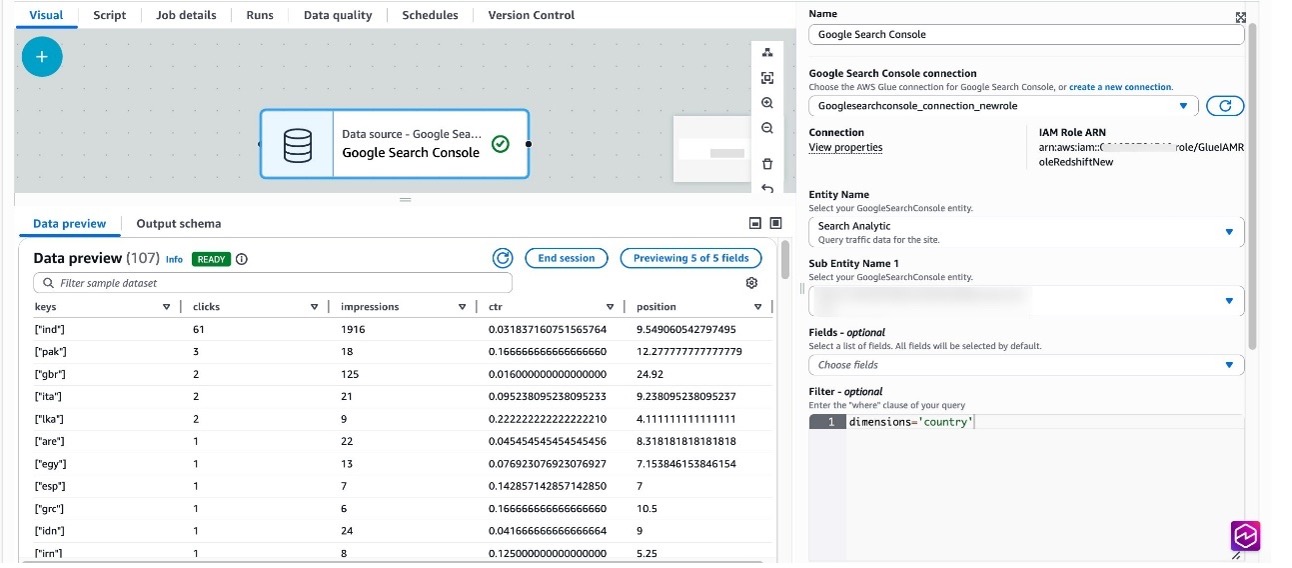
Task: Delete the selected node with trash icon
Action: pyautogui.click(x=767, y=164)
